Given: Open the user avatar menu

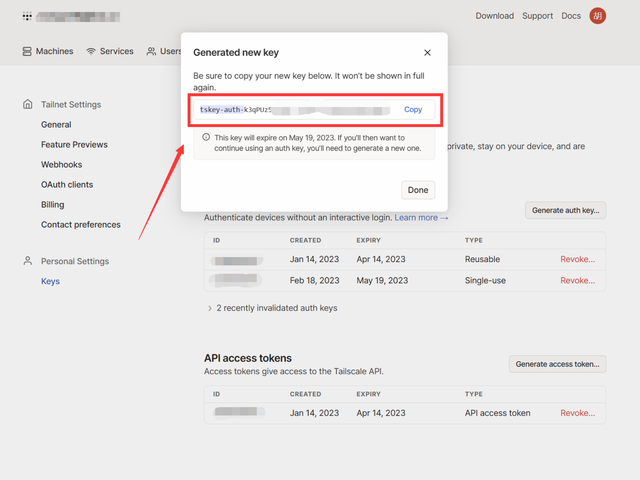Looking at the screenshot, I should 597,16.
